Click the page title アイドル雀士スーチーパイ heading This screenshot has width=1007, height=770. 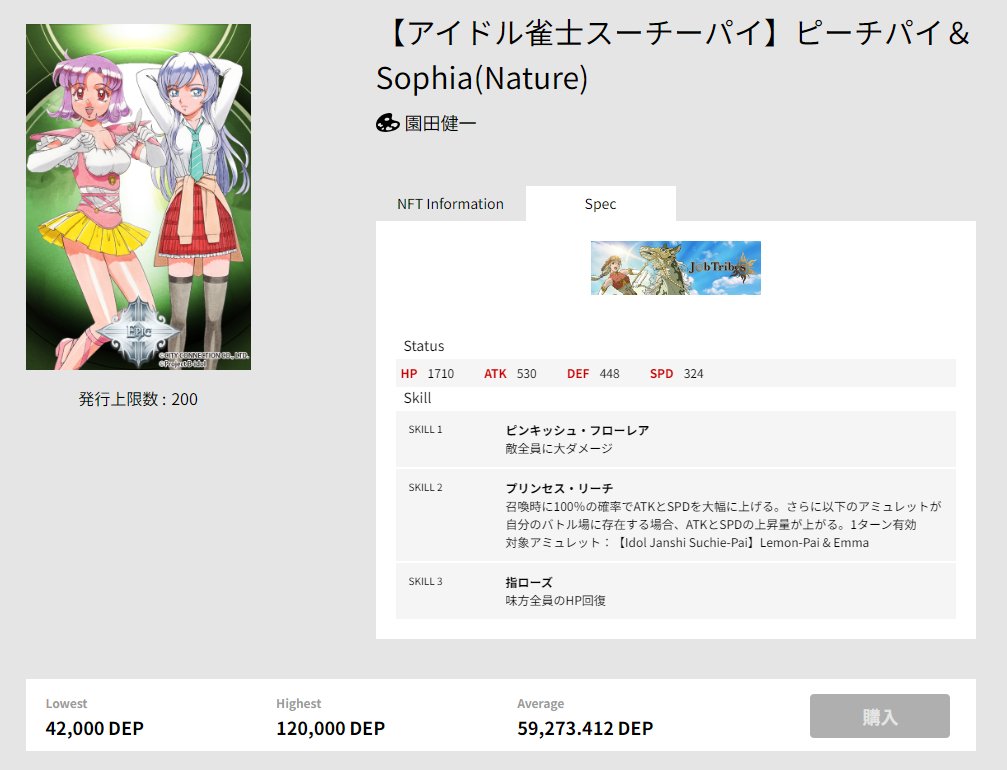coord(674,55)
